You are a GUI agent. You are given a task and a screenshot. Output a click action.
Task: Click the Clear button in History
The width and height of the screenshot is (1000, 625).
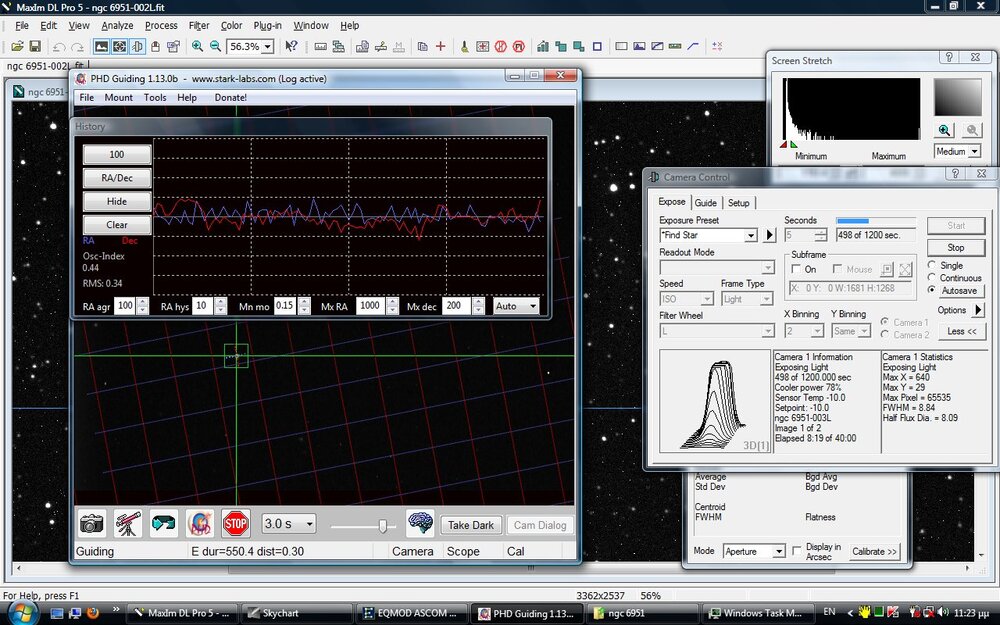point(117,225)
